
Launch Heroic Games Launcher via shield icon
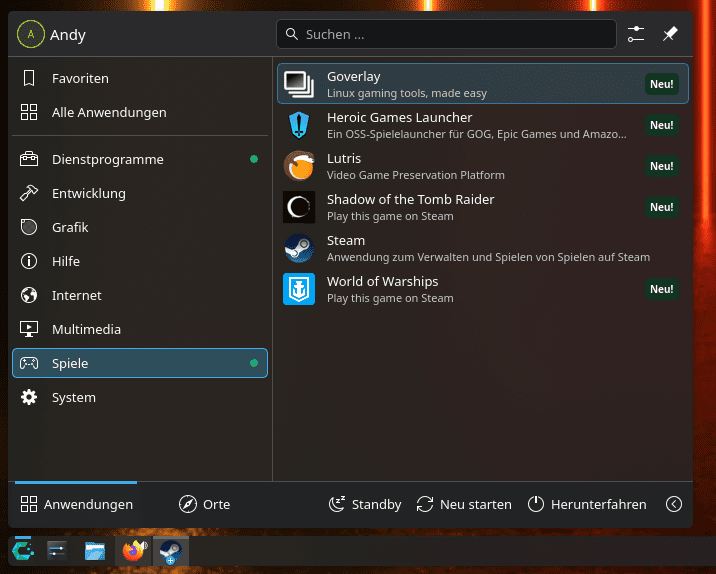tap(299, 125)
